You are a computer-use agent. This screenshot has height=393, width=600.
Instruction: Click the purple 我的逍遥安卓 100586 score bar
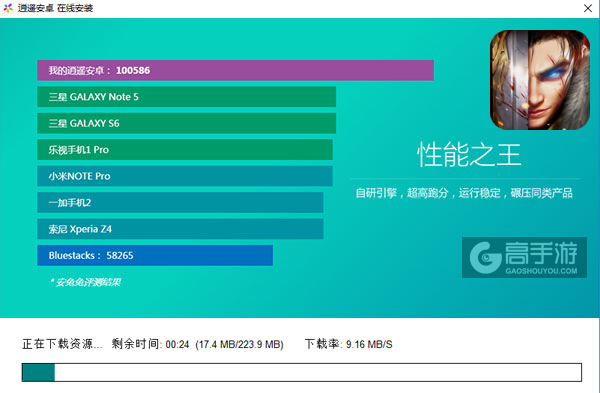click(235, 70)
